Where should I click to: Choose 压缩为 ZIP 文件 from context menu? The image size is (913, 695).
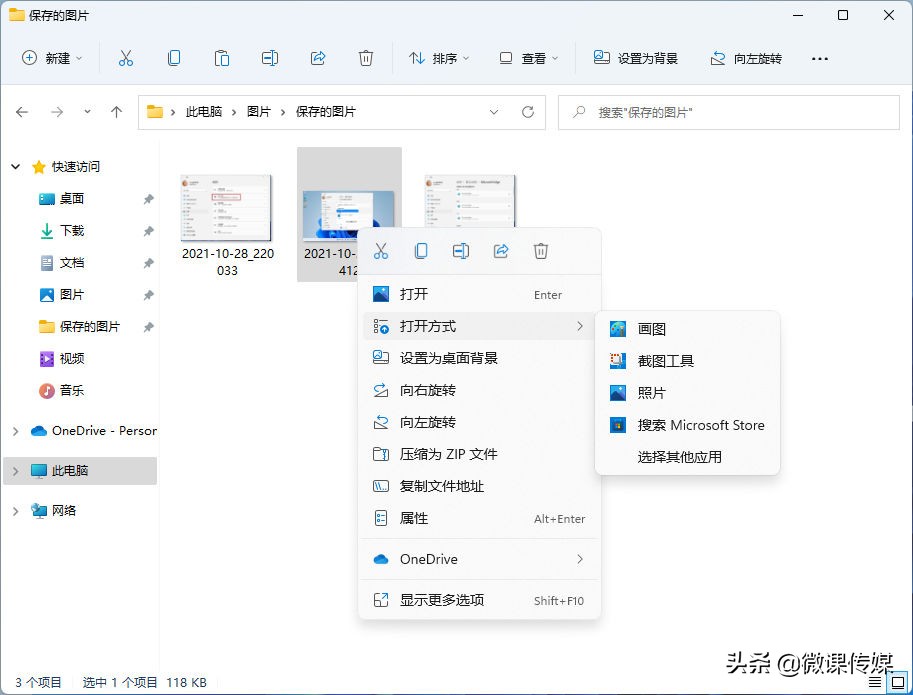point(479,455)
